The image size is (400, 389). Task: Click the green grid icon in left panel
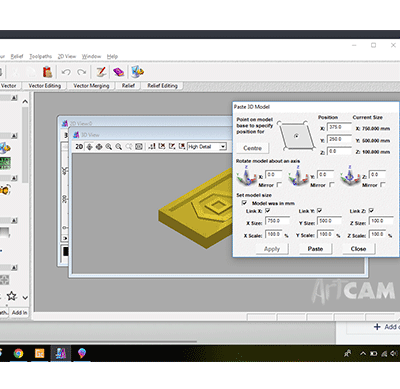point(5,163)
